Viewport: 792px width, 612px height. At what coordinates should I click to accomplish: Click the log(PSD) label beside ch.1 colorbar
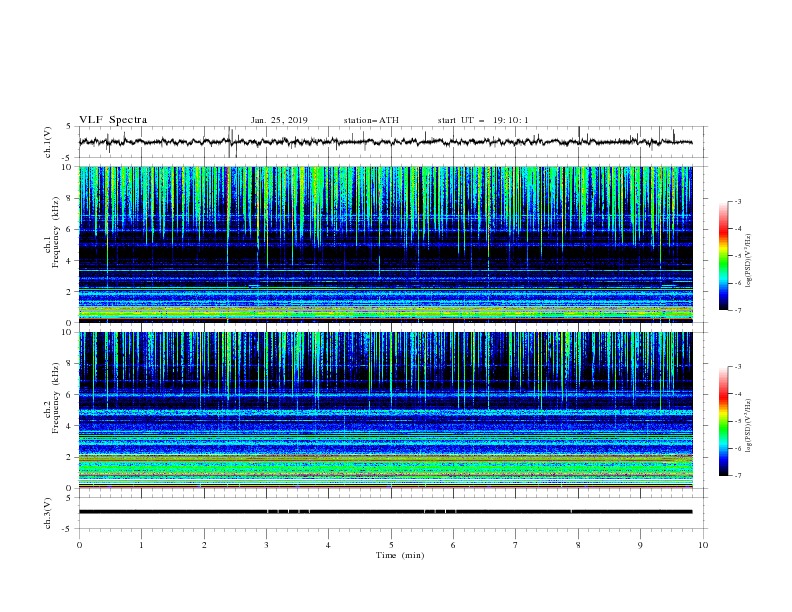coord(748,261)
